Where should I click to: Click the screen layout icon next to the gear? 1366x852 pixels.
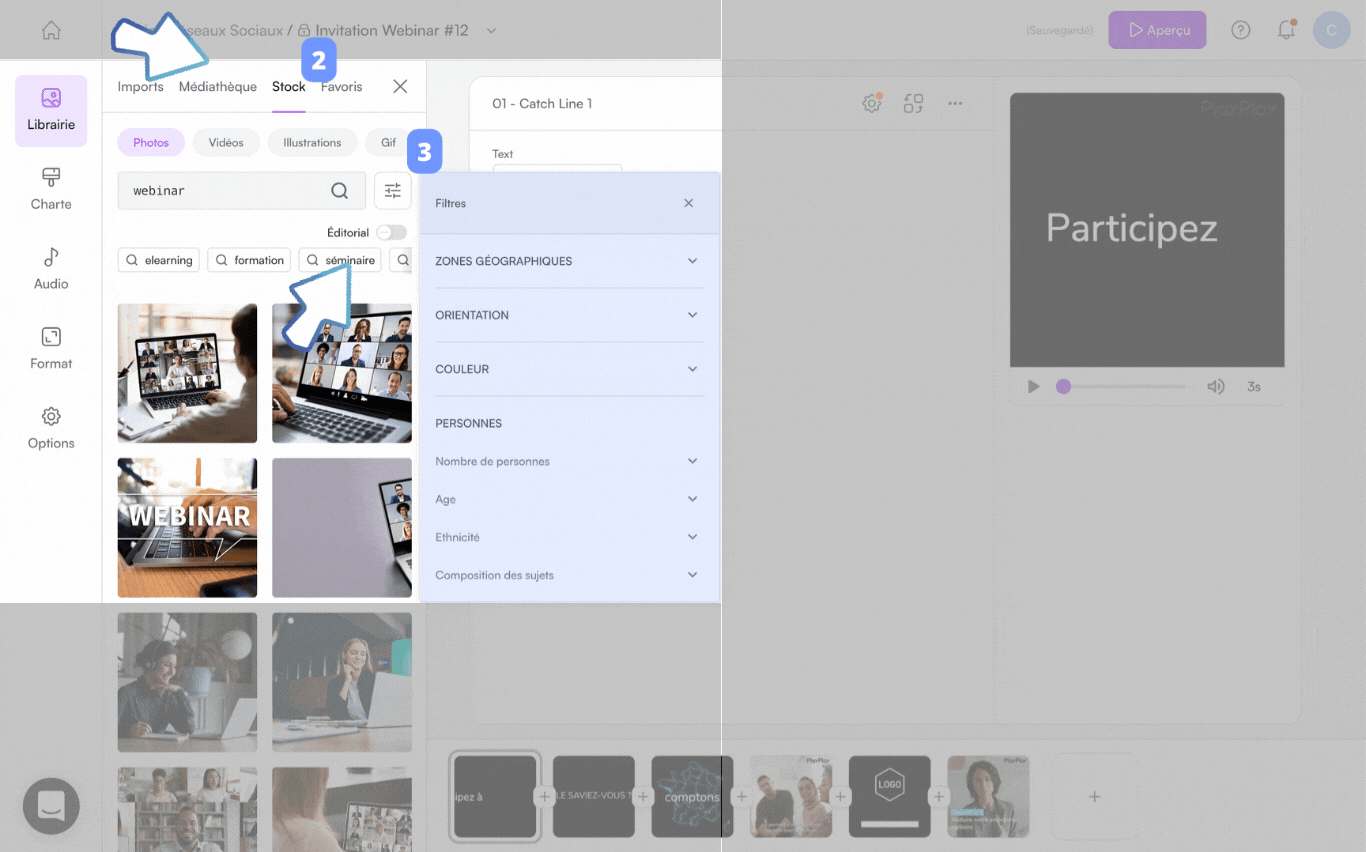913,103
